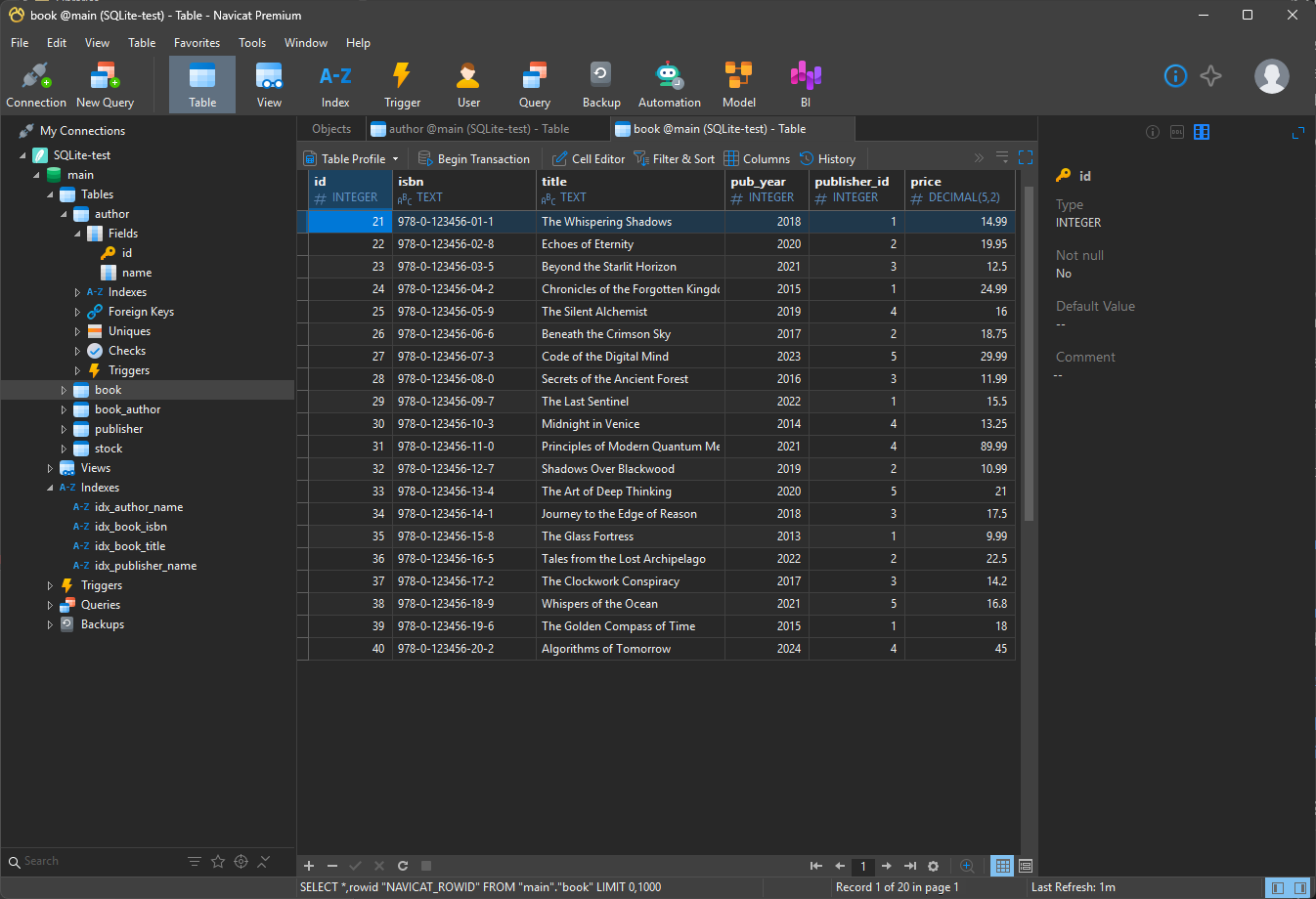Click the user account avatar
The width and height of the screenshot is (1316, 899).
1271,76
